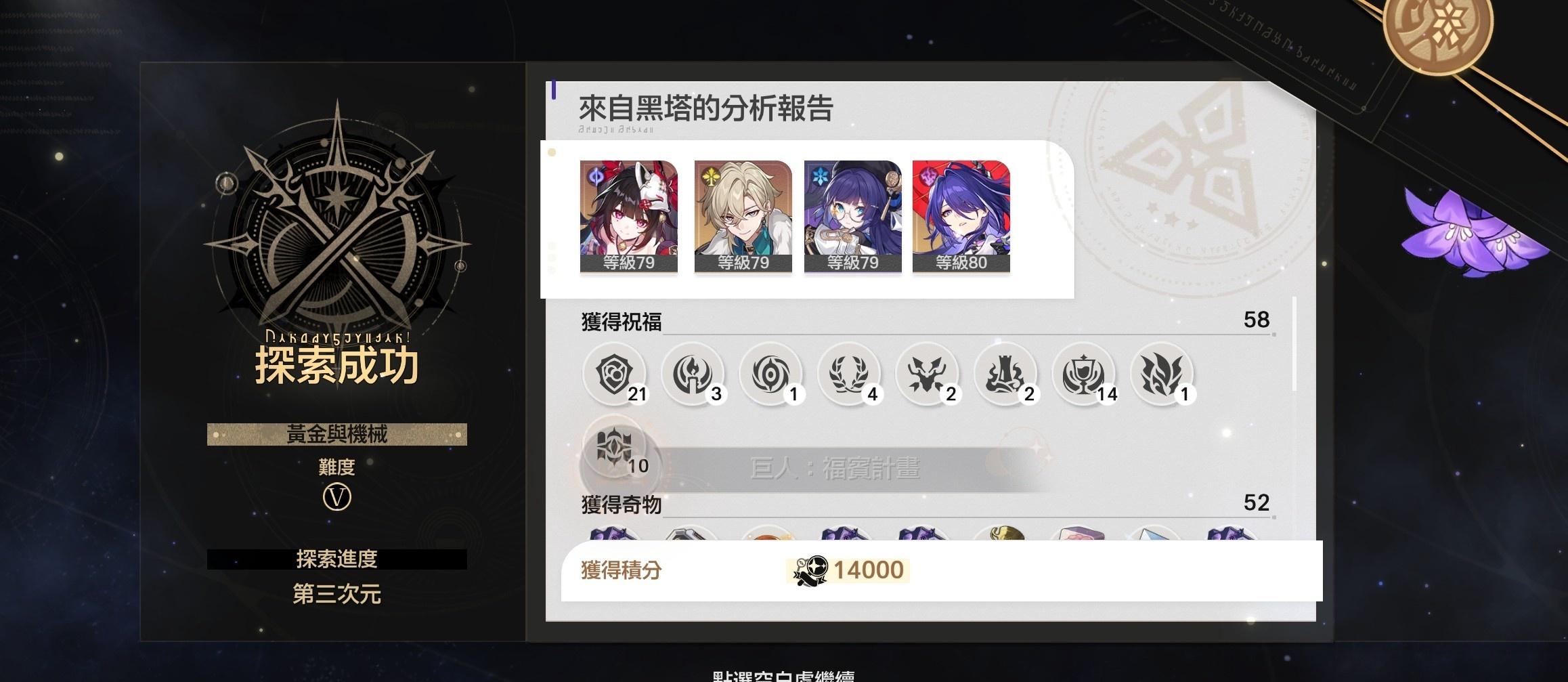Click the report panel vertical scrollbar

click(x=1295, y=344)
